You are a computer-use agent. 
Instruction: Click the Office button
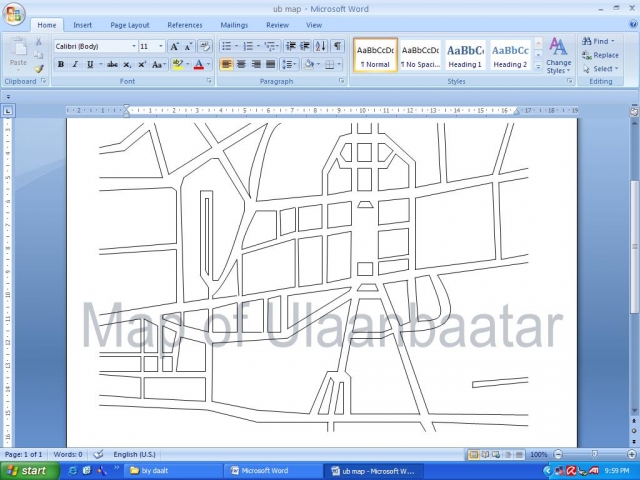[14, 14]
